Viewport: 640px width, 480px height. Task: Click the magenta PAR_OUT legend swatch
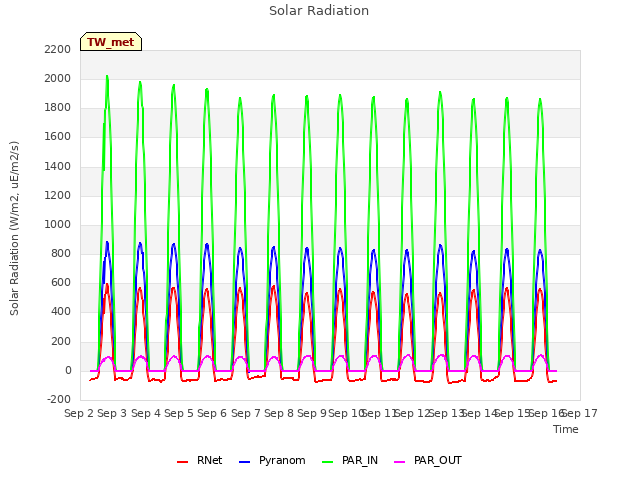[400, 462]
